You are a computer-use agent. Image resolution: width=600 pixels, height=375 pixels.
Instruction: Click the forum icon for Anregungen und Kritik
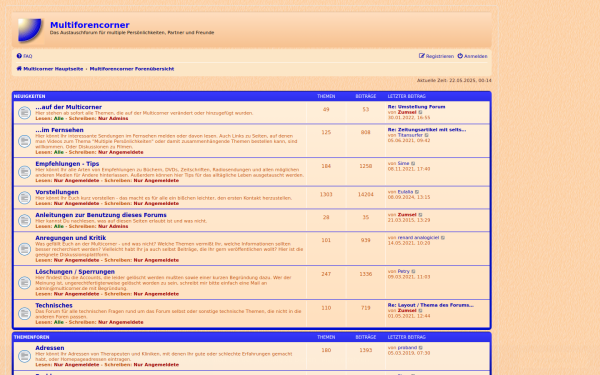tap(24, 249)
